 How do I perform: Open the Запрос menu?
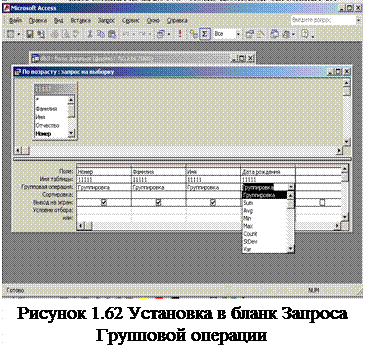[x=106, y=20]
